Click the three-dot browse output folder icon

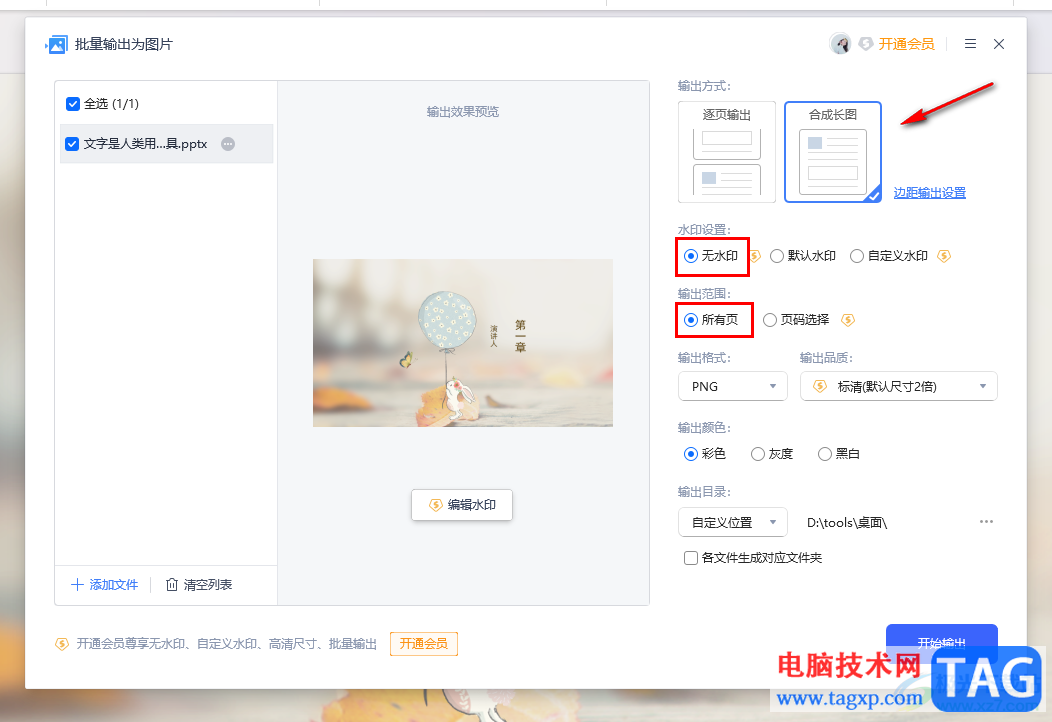[986, 521]
